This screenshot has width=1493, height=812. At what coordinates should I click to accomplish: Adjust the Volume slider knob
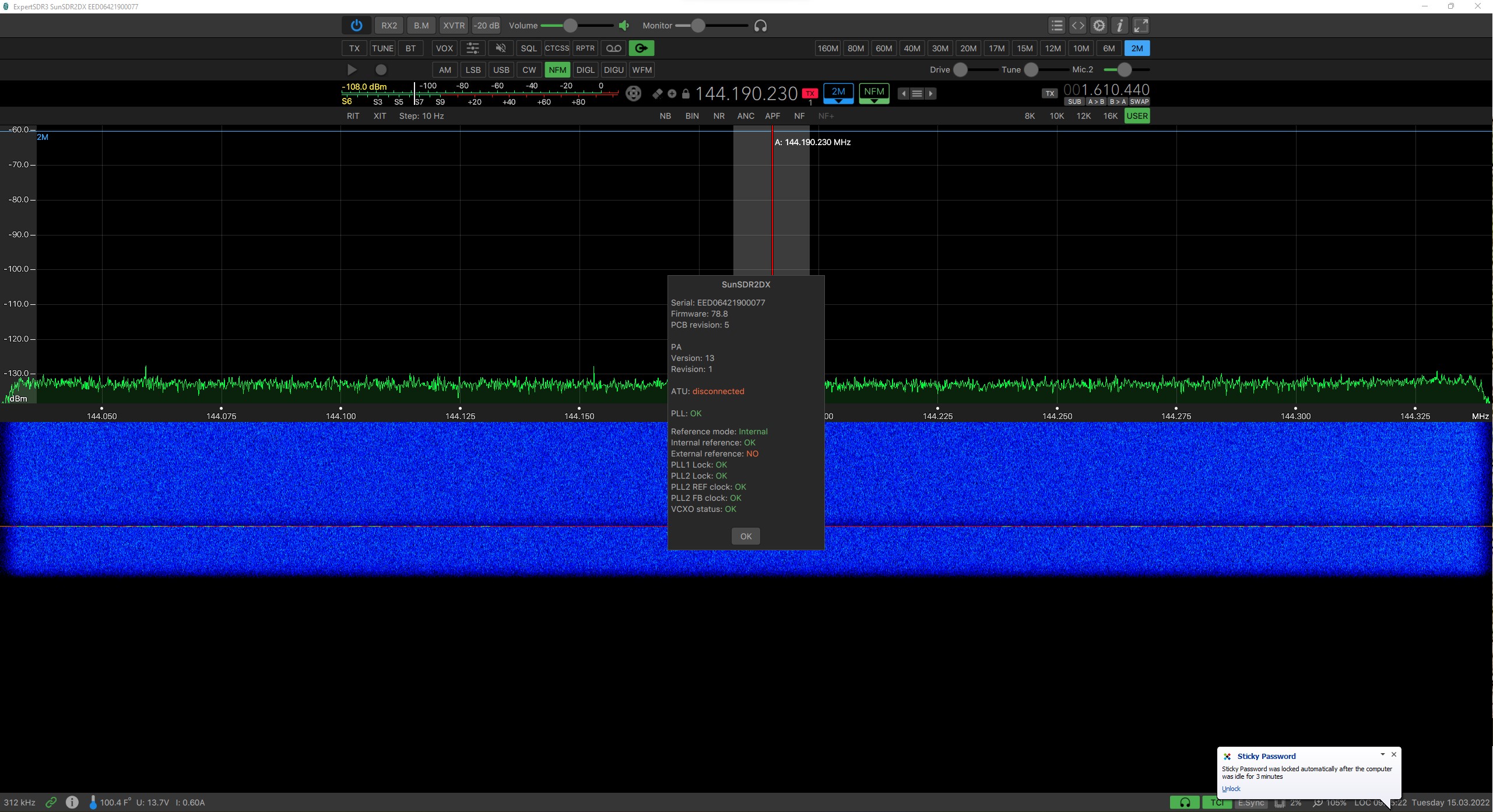570,26
